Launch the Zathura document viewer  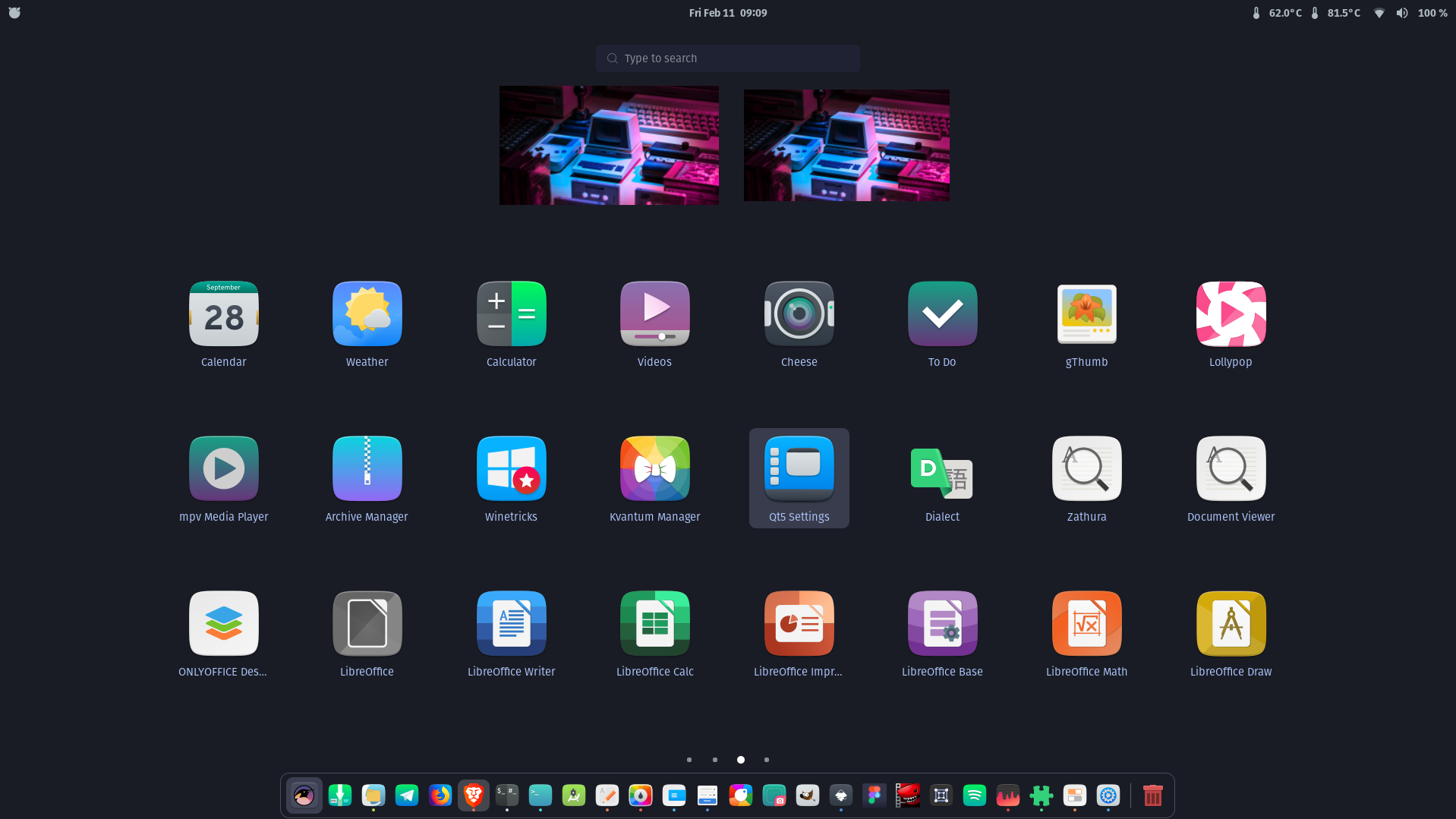click(x=1086, y=468)
